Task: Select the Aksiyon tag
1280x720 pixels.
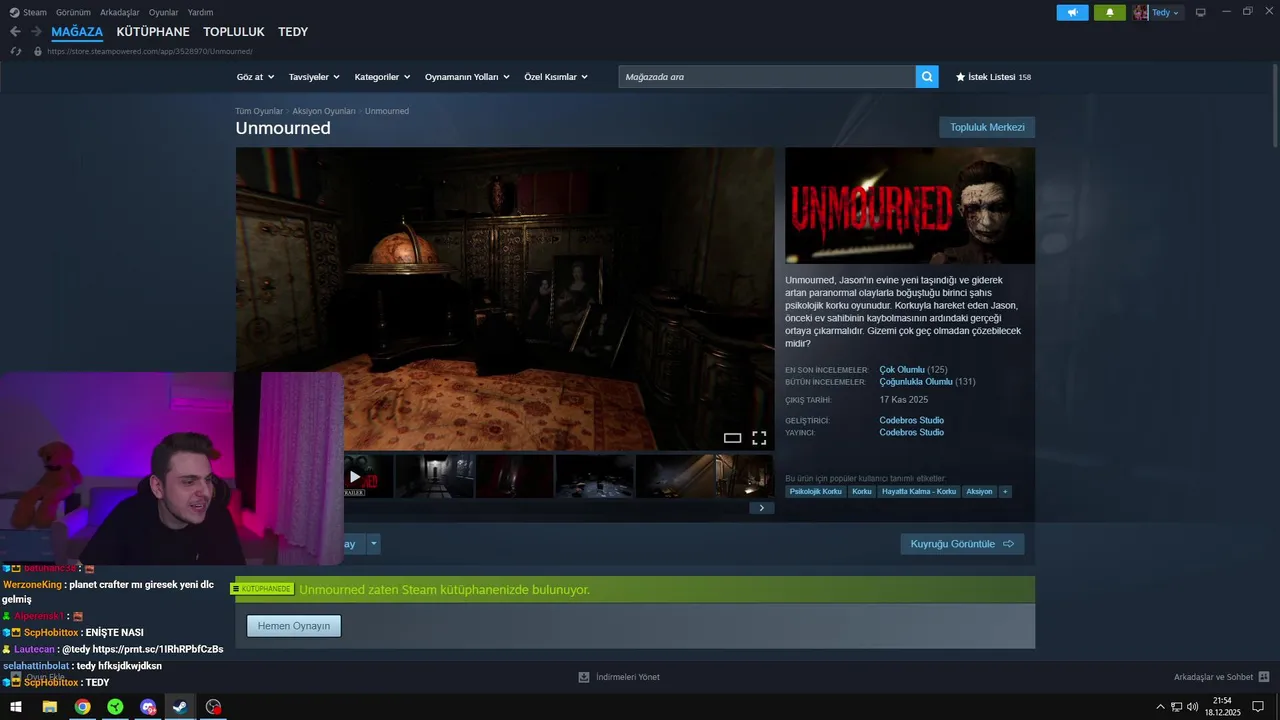Action: pyautogui.click(x=980, y=491)
